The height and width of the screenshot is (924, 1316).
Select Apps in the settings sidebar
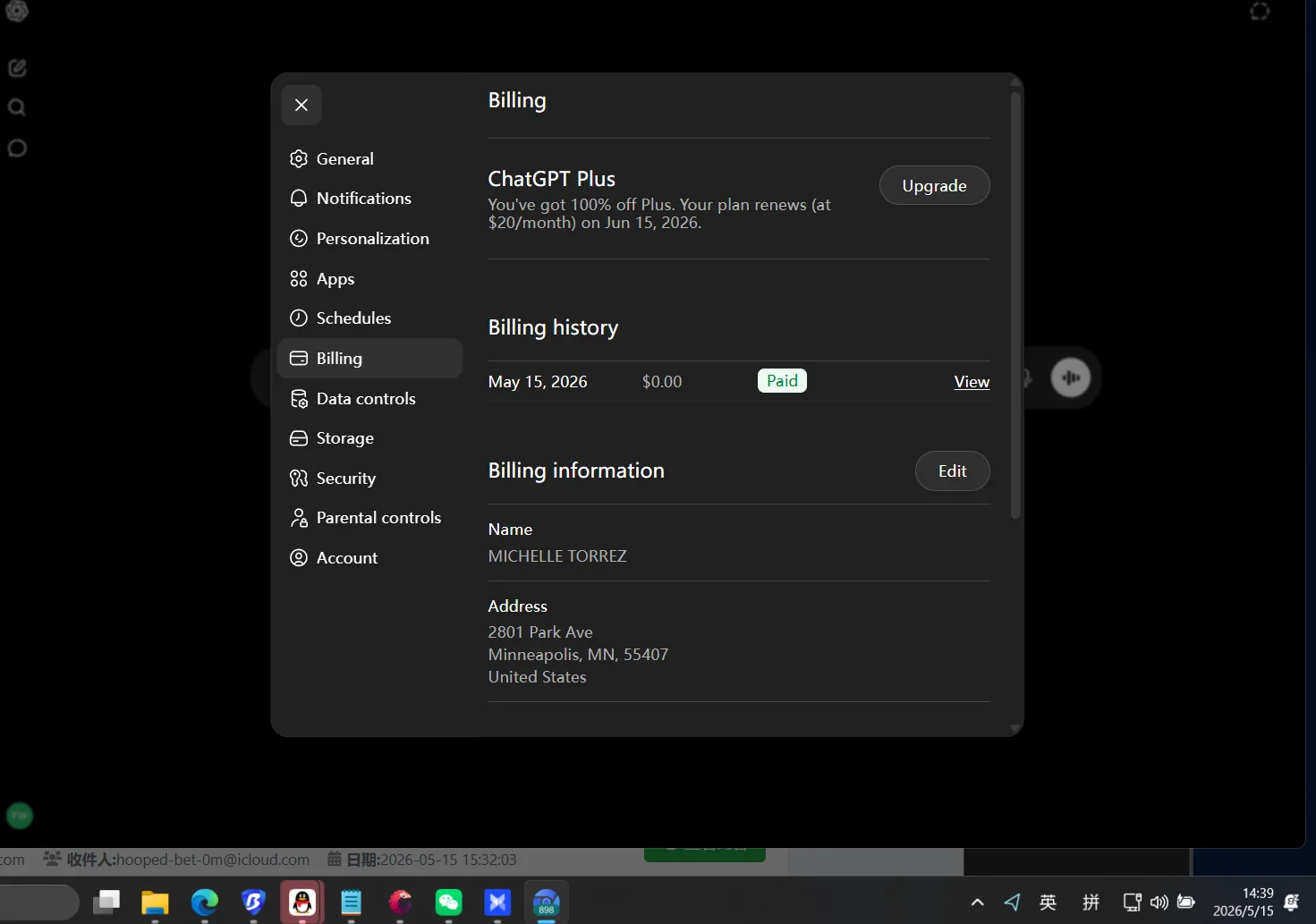[370, 279]
